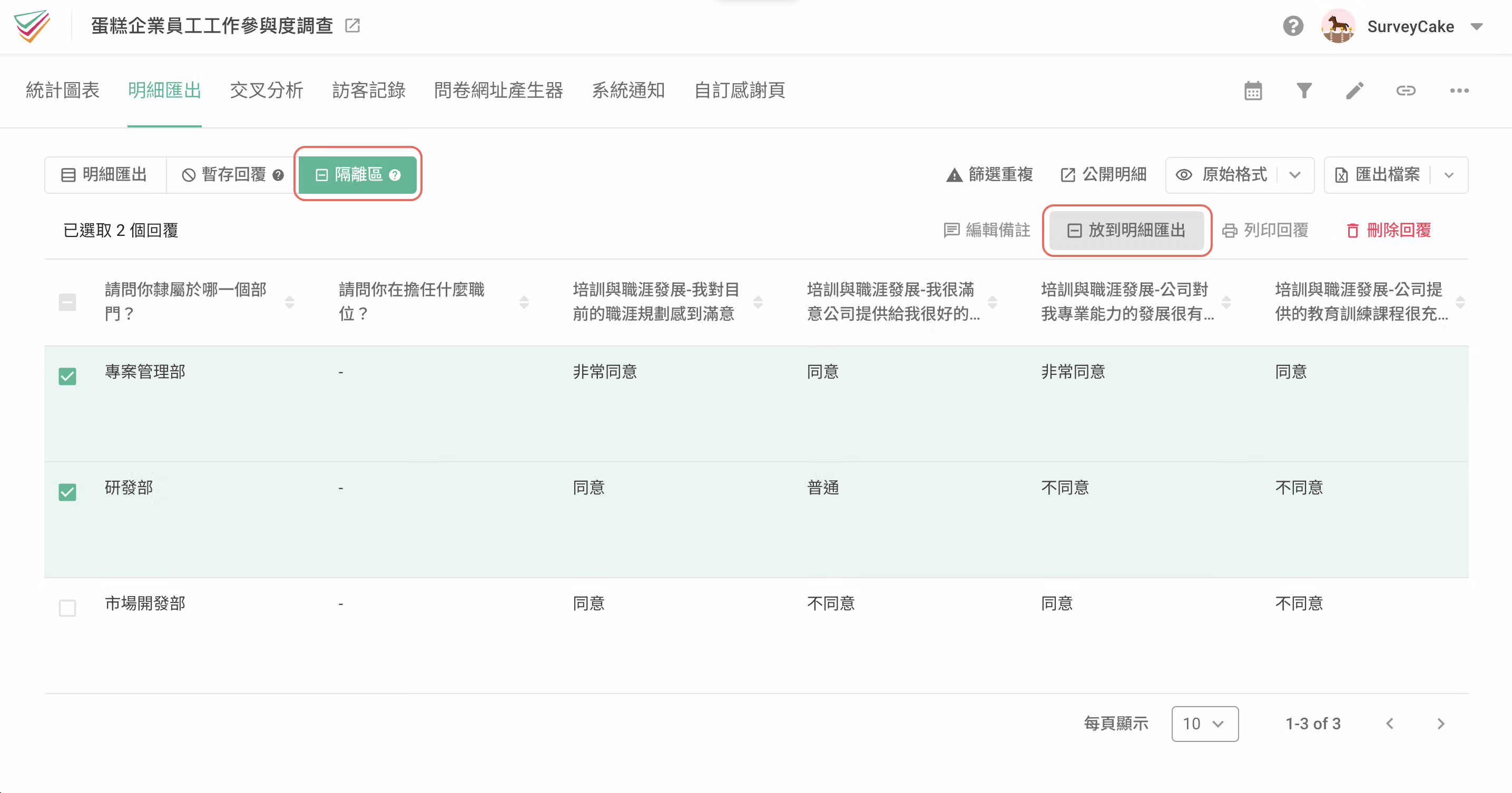
Task: Show help tooltip for 暫存回覆
Action: [x=278, y=175]
